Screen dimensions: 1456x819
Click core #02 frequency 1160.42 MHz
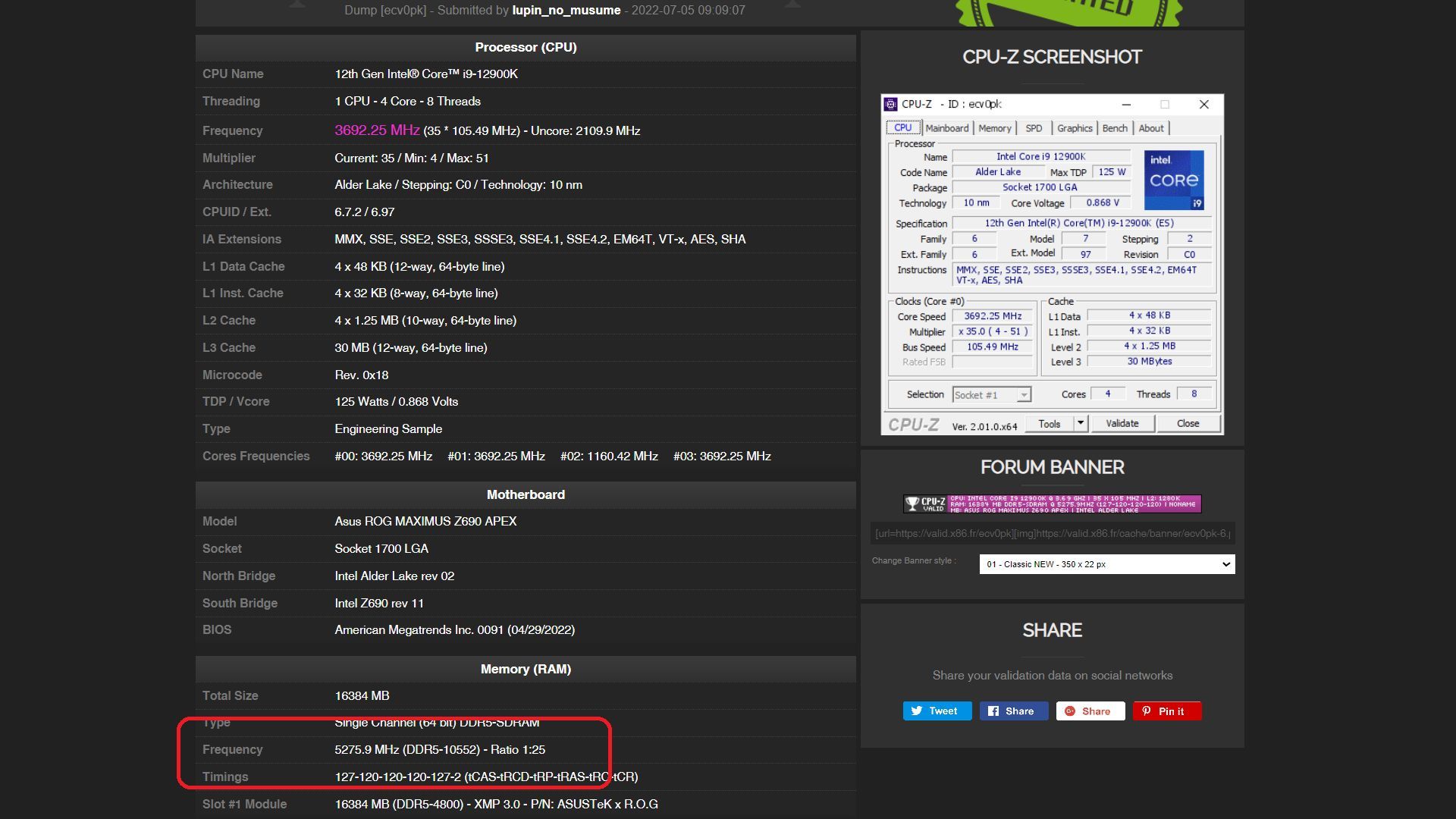click(x=609, y=457)
